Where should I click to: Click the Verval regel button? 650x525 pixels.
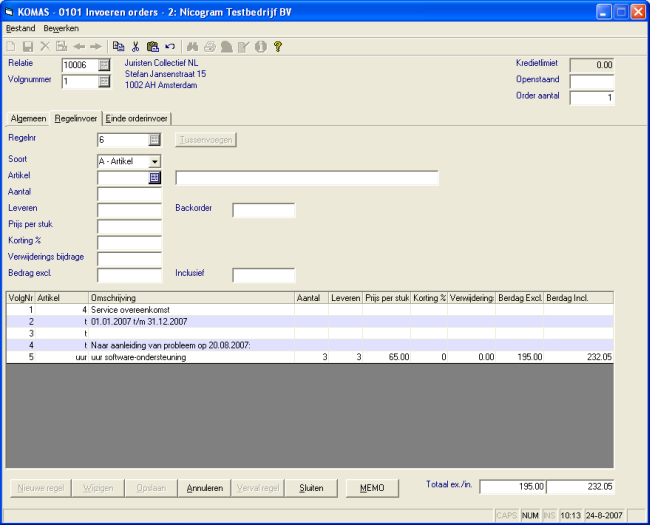click(258, 488)
